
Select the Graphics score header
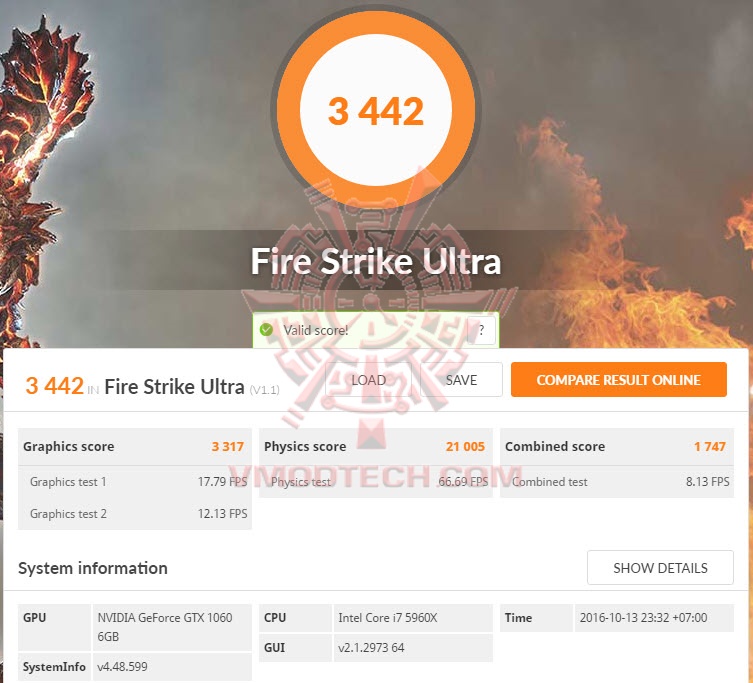(x=135, y=447)
